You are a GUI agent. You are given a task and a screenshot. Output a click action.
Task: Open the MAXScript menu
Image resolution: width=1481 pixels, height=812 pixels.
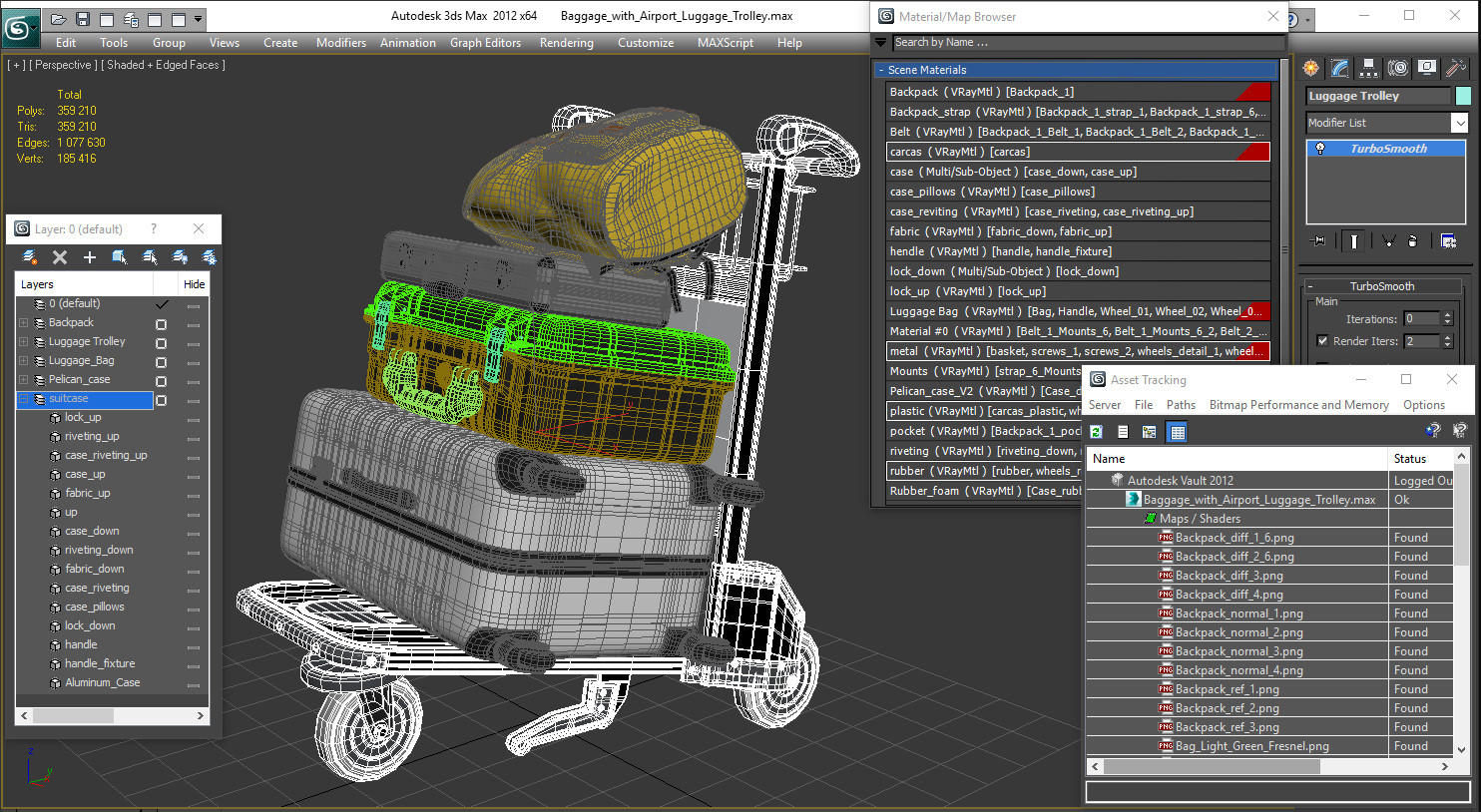tap(726, 43)
